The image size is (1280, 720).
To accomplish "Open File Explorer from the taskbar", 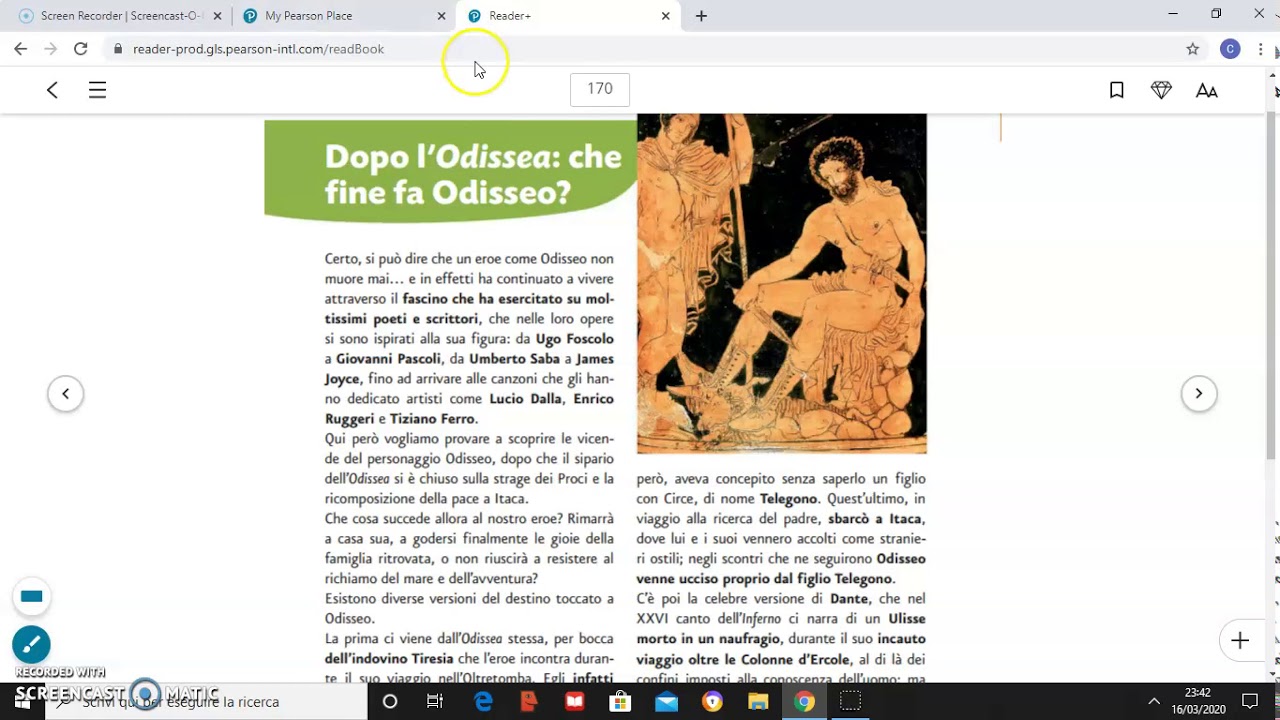I will (758, 702).
